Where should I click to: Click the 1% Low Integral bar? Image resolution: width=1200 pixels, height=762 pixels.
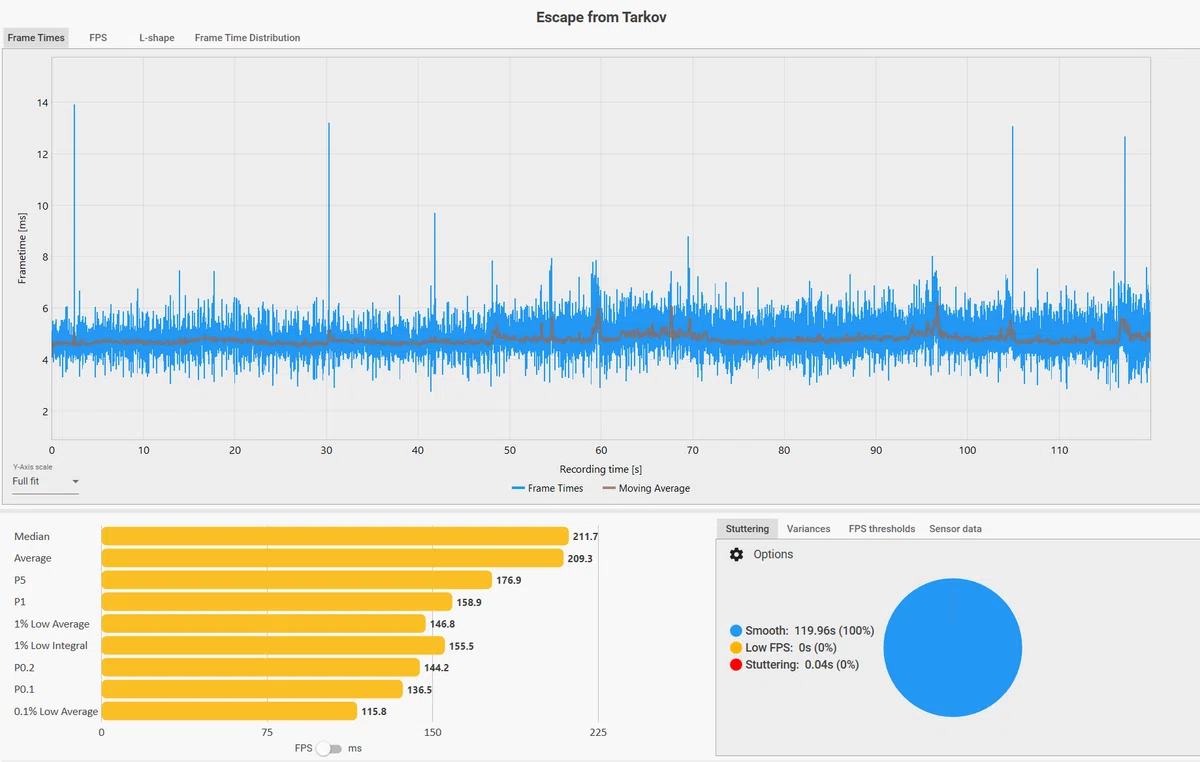(x=273, y=646)
